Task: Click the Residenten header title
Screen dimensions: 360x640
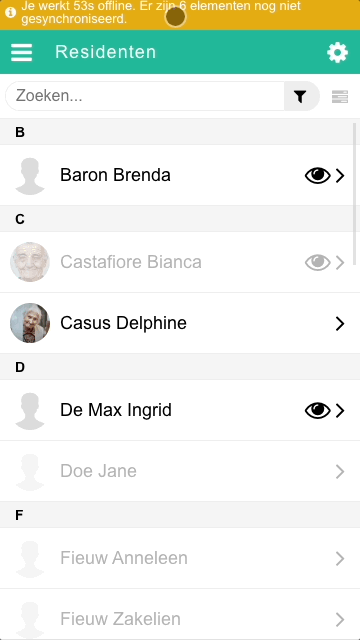Action: click(106, 52)
